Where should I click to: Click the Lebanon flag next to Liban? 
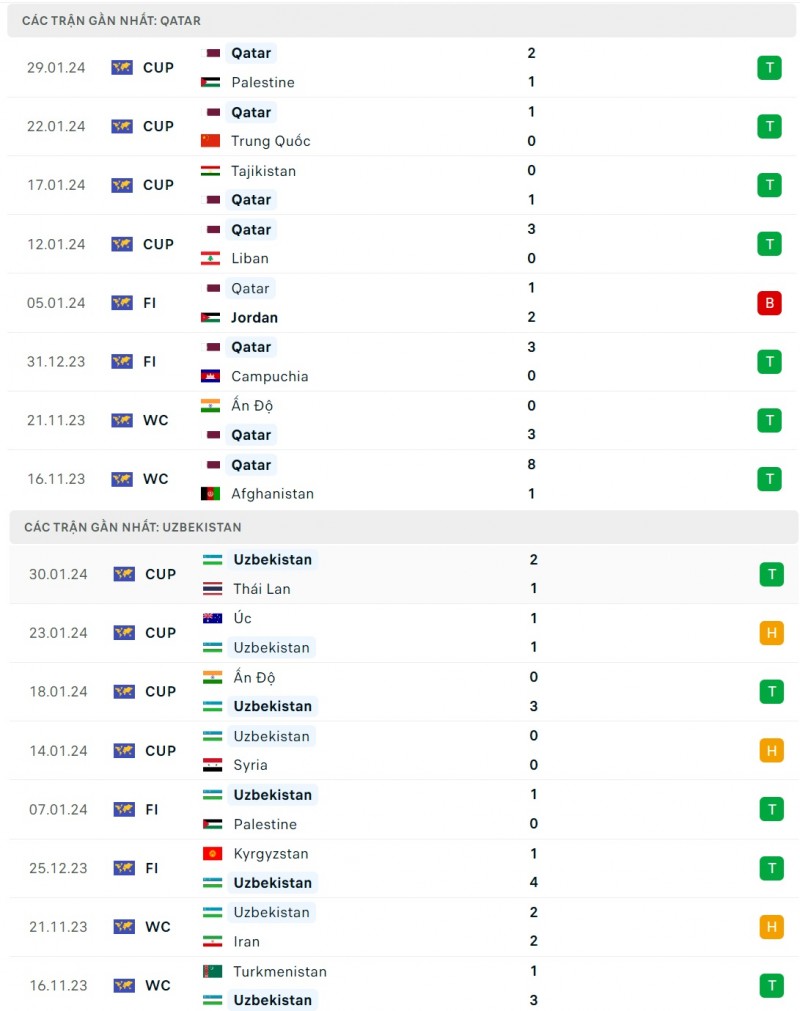(210, 258)
